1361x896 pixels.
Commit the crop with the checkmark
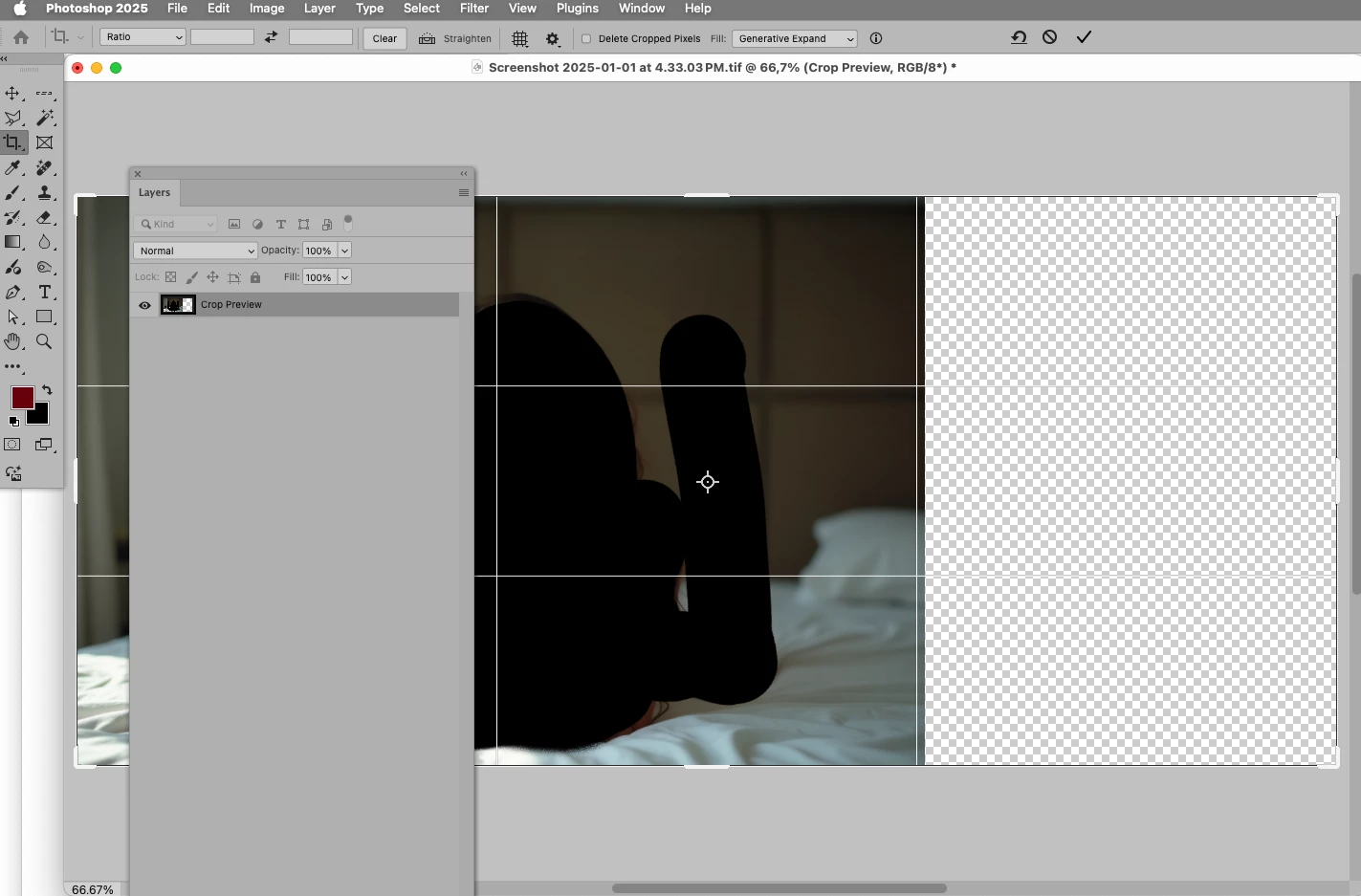(x=1084, y=37)
